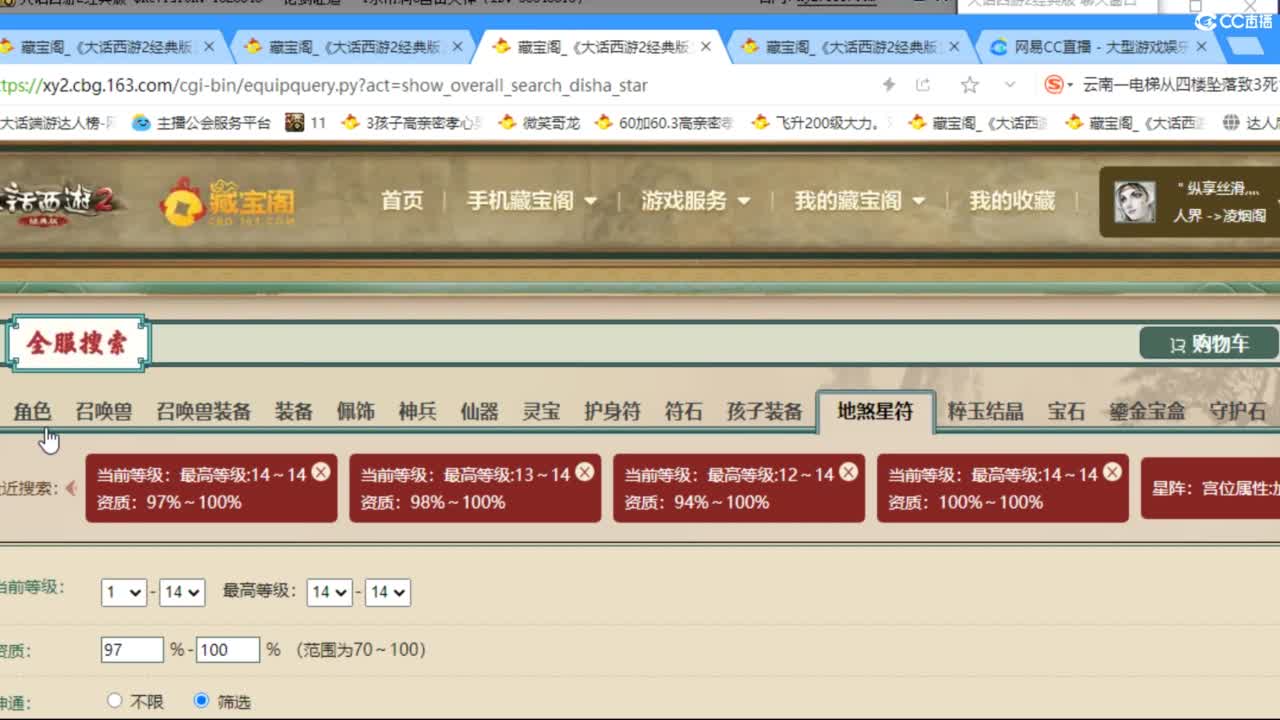Viewport: 1280px width, 720px height.
Task: Open 微笑哥龙 bookmark
Action: coord(539,123)
